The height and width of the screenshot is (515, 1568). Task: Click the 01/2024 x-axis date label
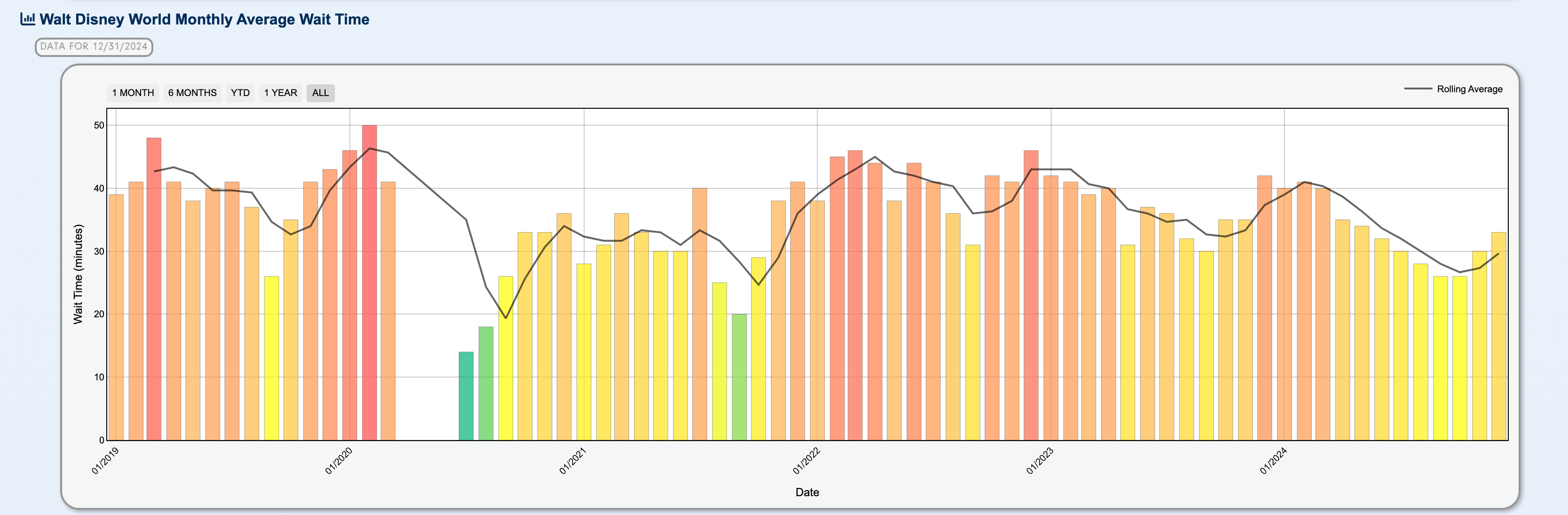[x=1273, y=461]
